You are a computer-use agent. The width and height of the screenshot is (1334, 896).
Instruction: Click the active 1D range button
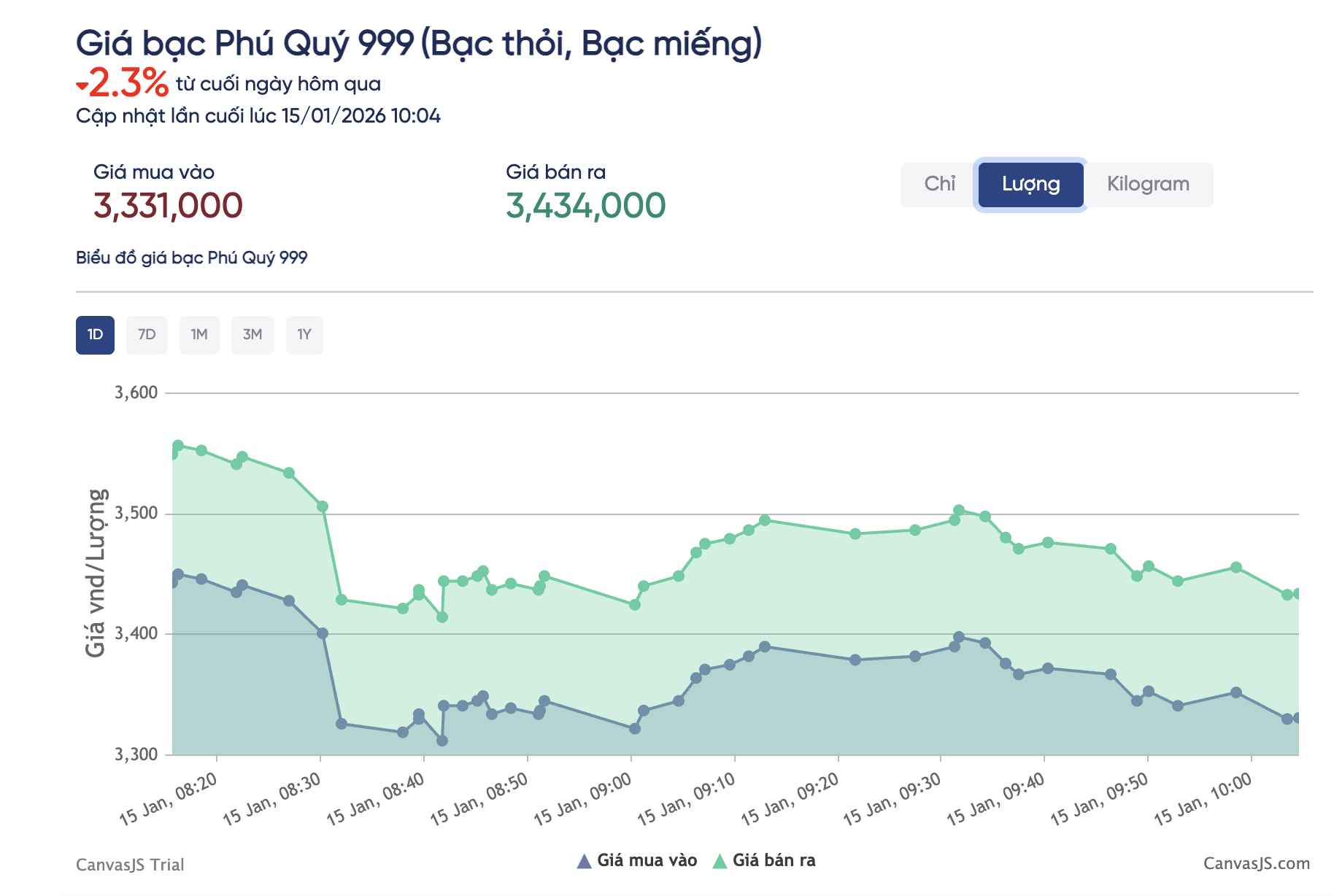tap(94, 334)
